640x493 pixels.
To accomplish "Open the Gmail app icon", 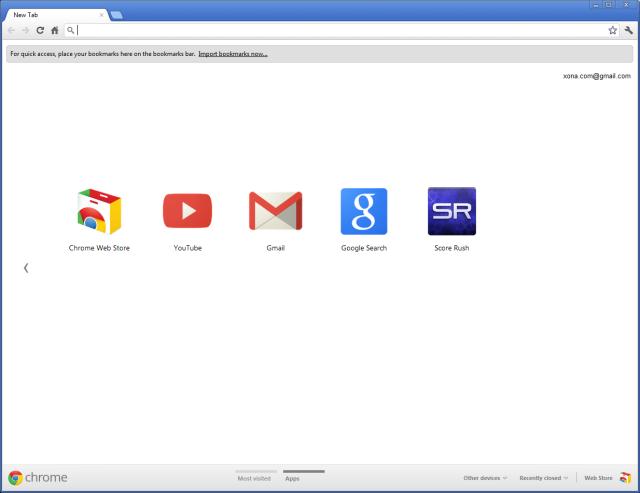I will 276,211.
